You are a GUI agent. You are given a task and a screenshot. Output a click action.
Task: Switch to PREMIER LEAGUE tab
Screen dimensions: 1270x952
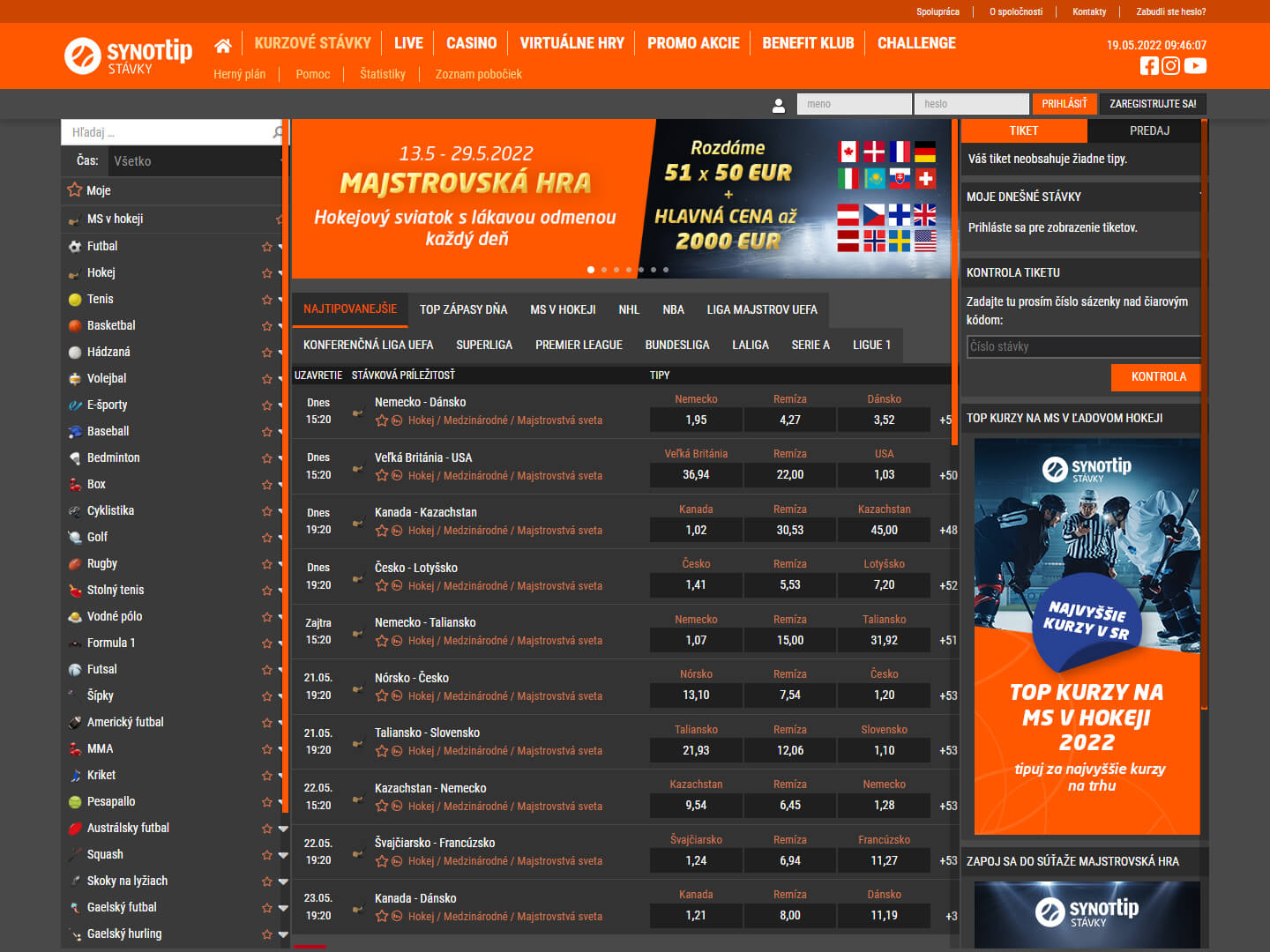coord(579,345)
